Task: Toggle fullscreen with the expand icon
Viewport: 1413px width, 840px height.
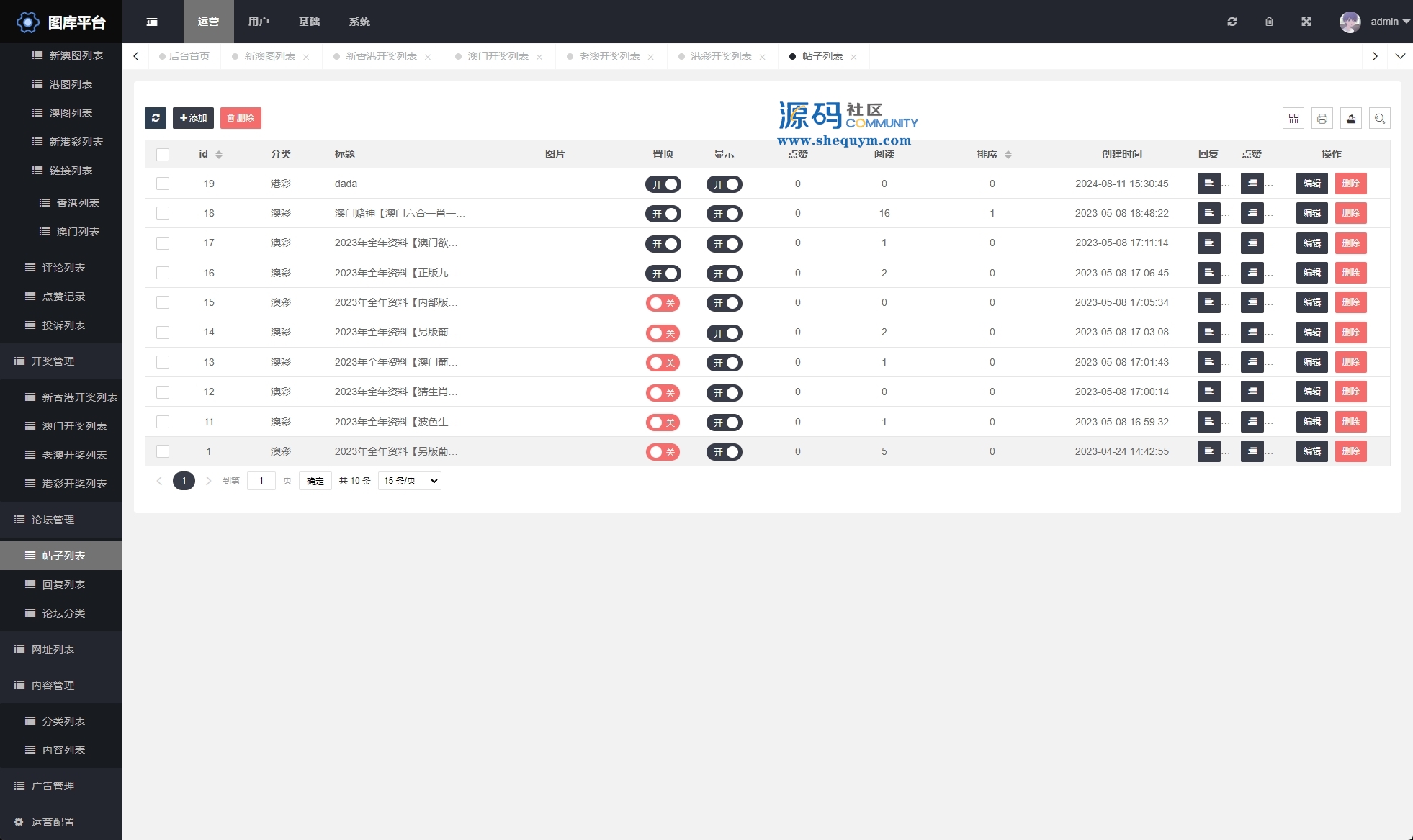Action: pyautogui.click(x=1306, y=22)
